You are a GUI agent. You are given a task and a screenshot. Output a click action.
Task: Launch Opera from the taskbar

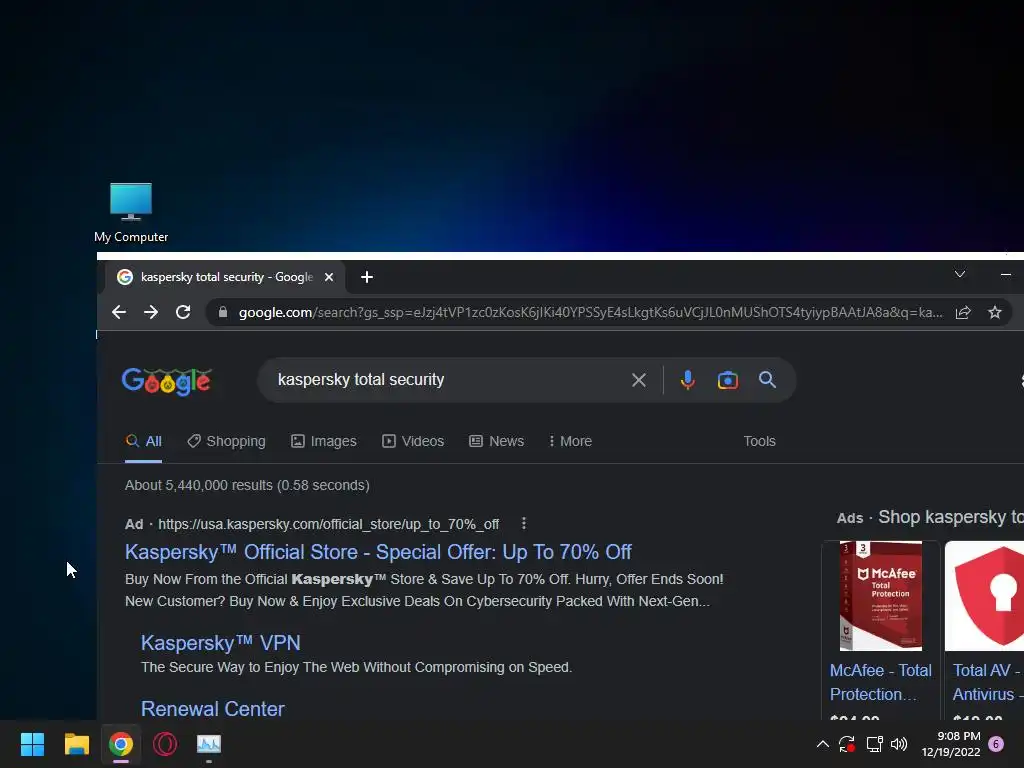tap(165, 744)
